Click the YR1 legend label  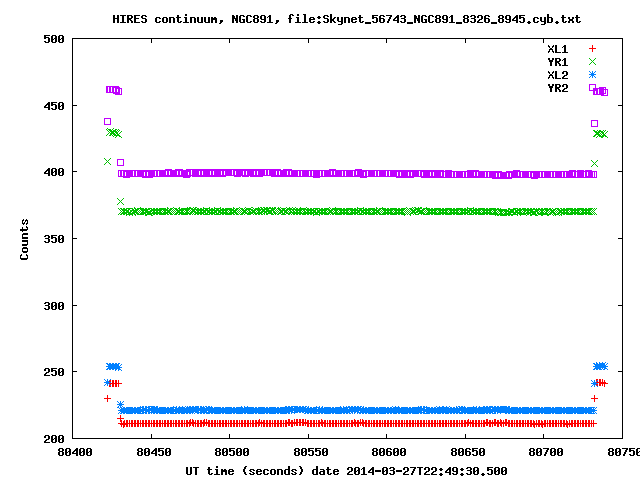pyautogui.click(x=558, y=62)
